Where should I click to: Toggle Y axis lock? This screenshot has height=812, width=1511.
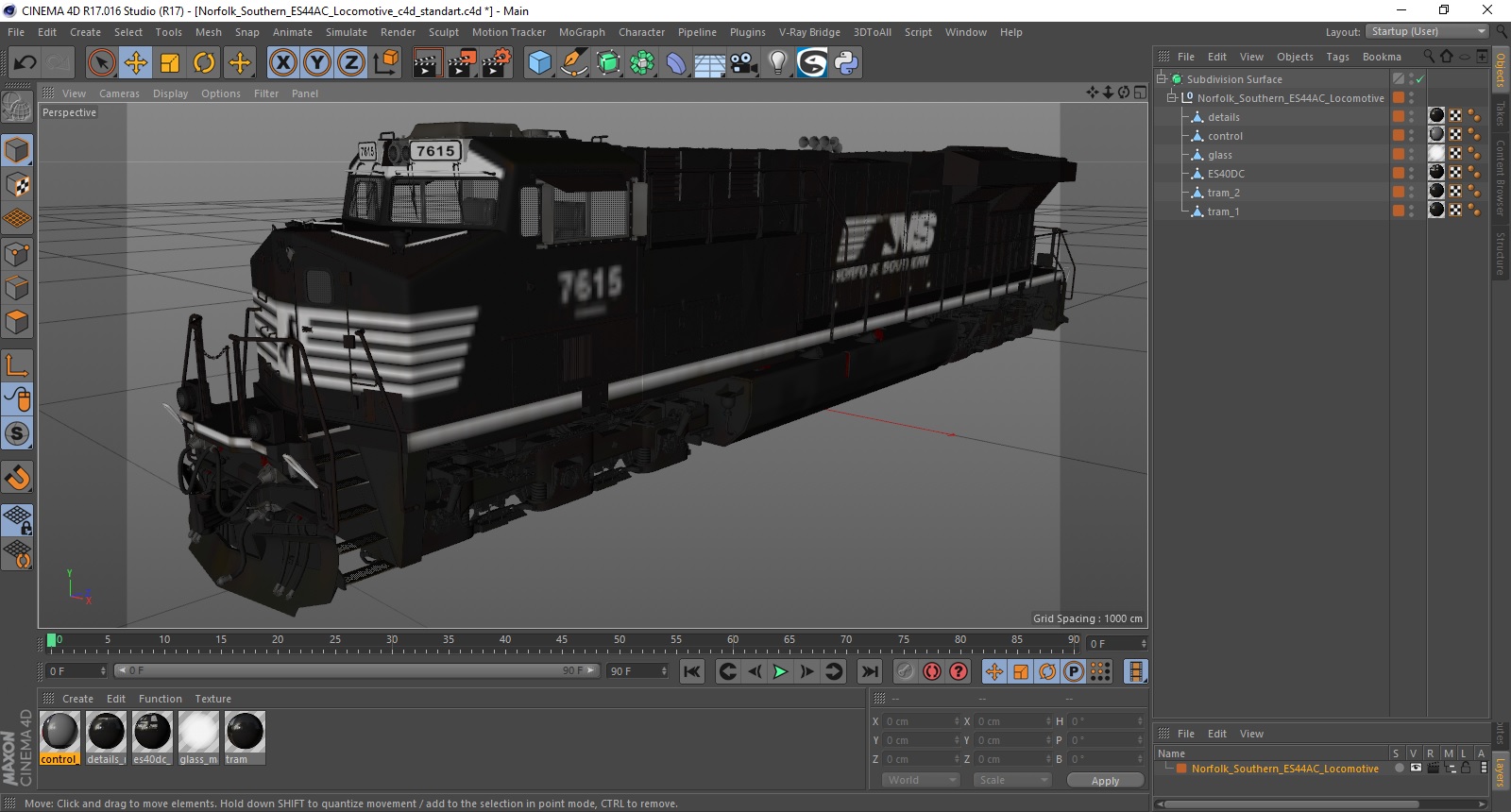317,63
